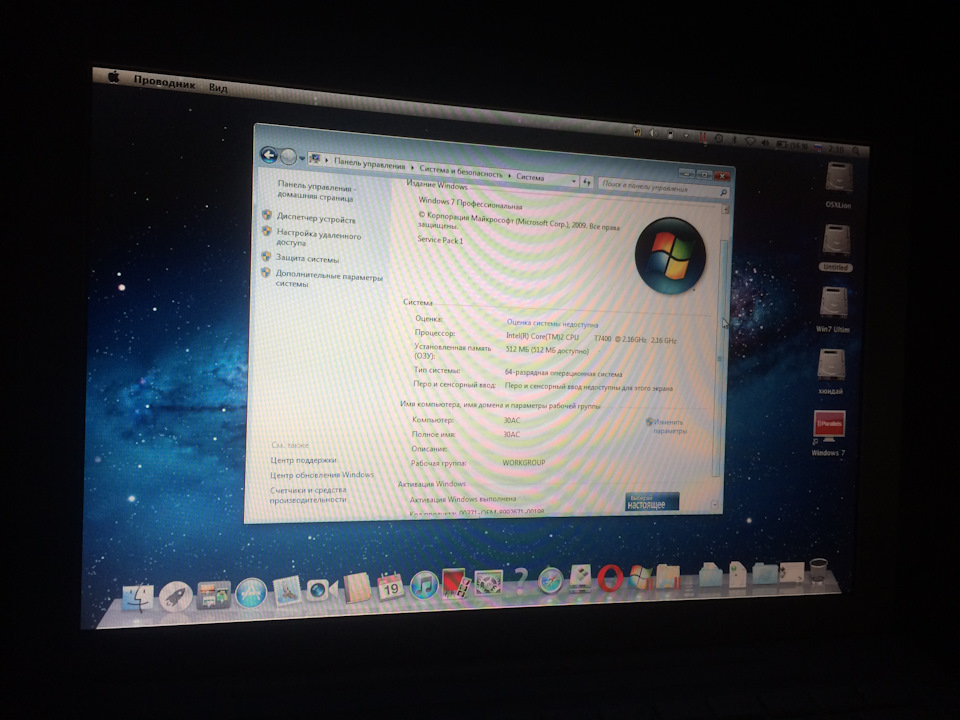Click the Bluetooth menu bar icon
Viewport: 960px width, 720px height.
click(734, 140)
